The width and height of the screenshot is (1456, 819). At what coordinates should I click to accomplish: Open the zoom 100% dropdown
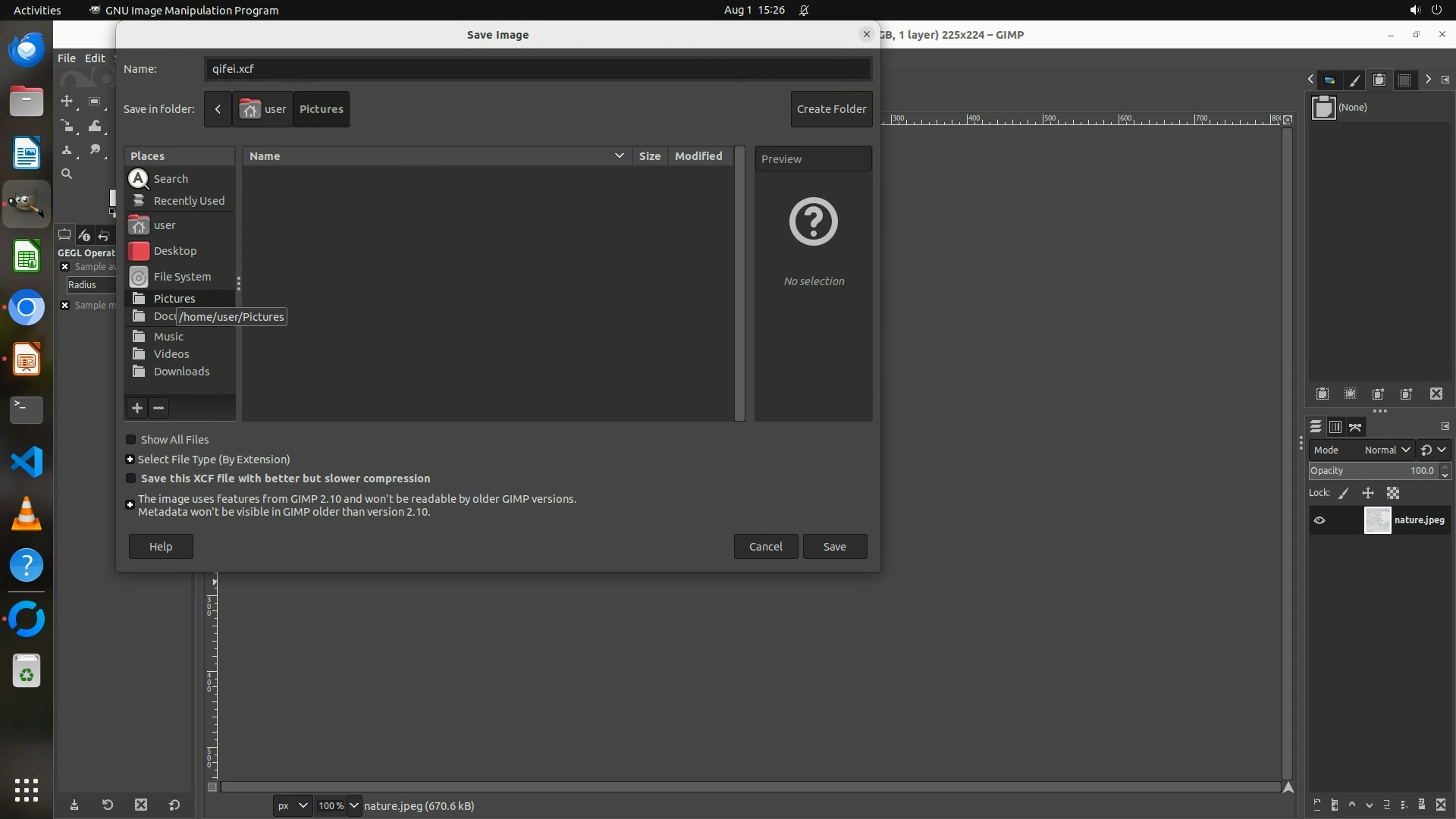point(353,805)
